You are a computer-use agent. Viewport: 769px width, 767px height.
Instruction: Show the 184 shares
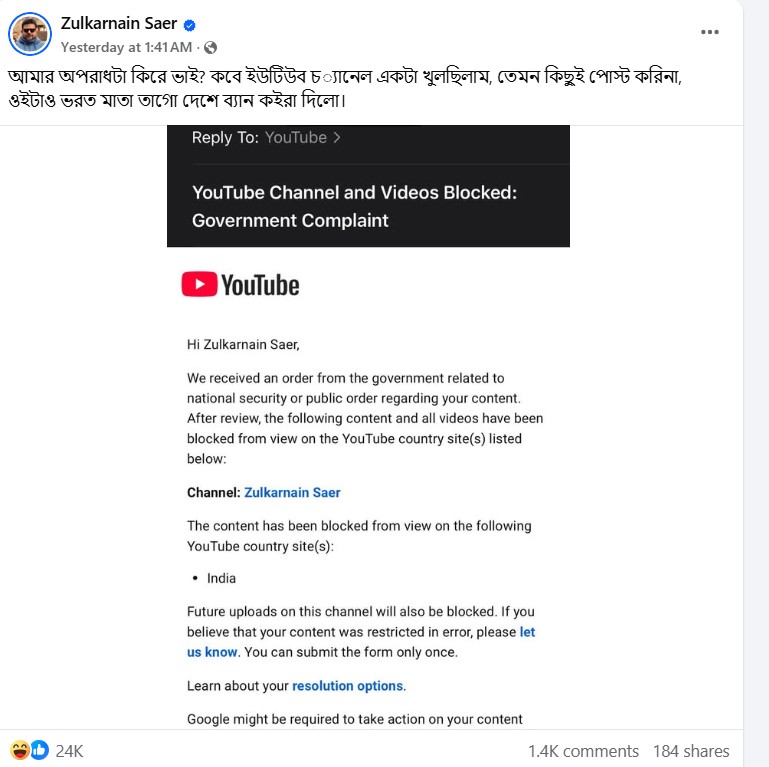(691, 751)
